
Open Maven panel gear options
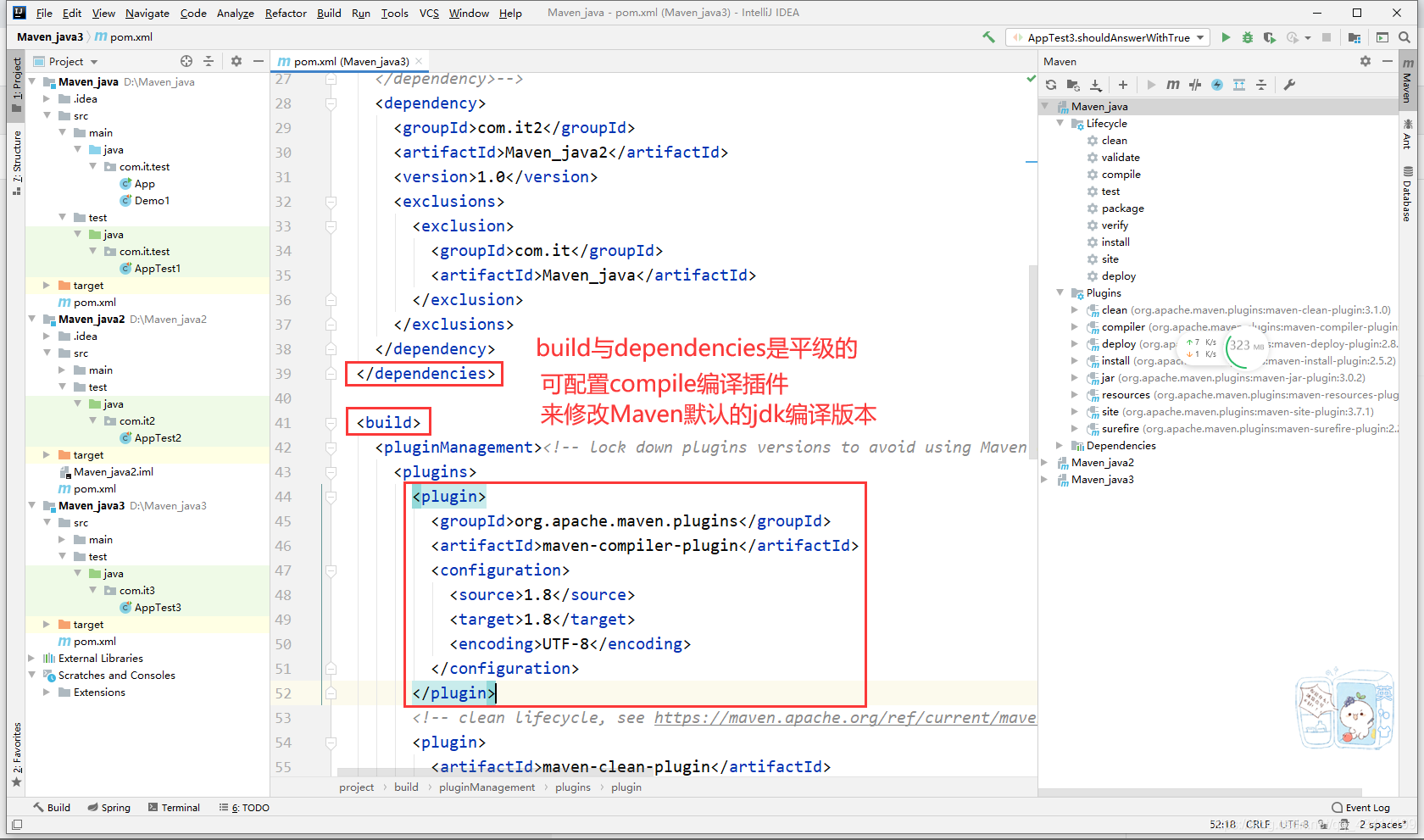[x=1365, y=61]
